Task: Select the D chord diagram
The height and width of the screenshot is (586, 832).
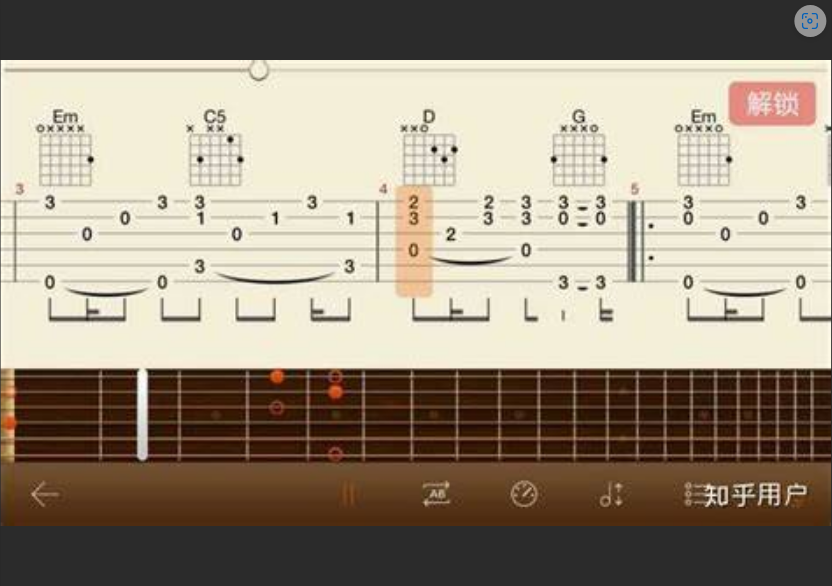Action: 429,148
